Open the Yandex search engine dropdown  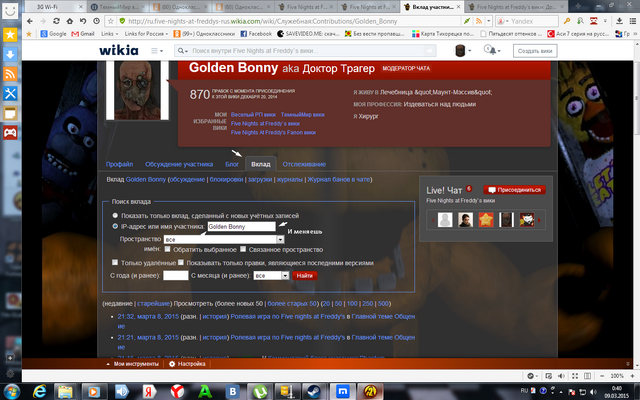[x=502, y=21]
